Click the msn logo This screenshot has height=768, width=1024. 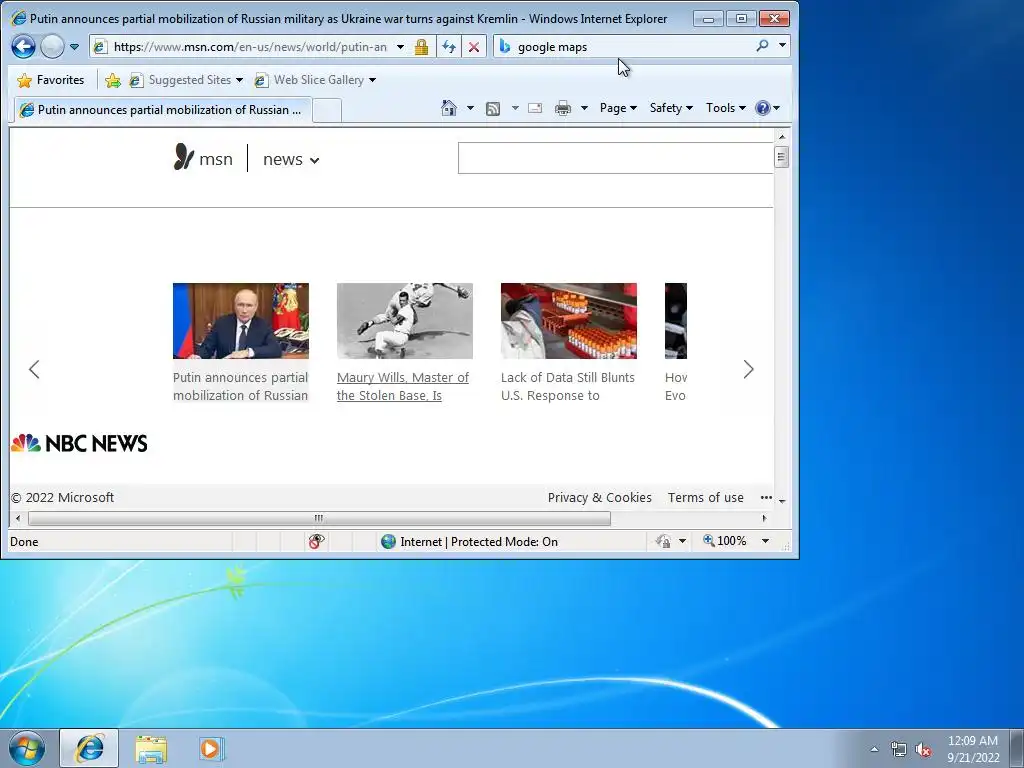(203, 158)
